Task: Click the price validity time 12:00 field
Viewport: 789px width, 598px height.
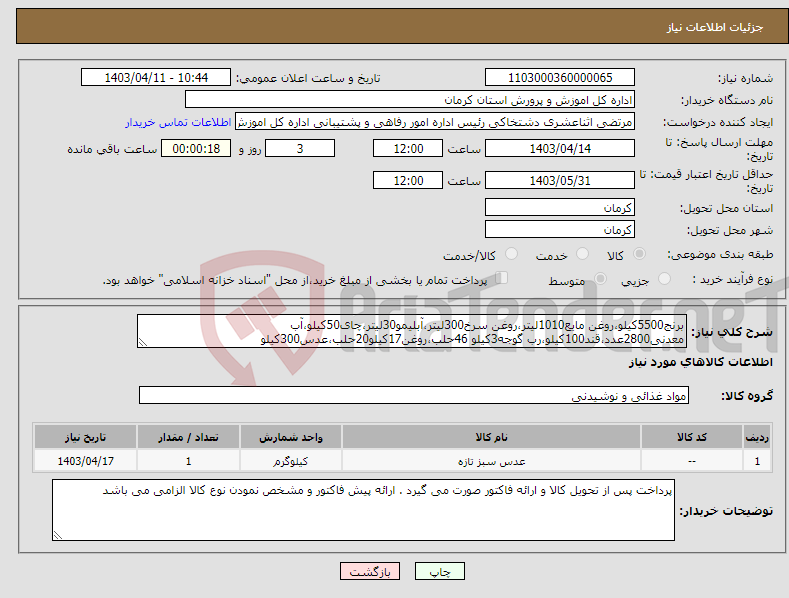Action: click(x=408, y=180)
